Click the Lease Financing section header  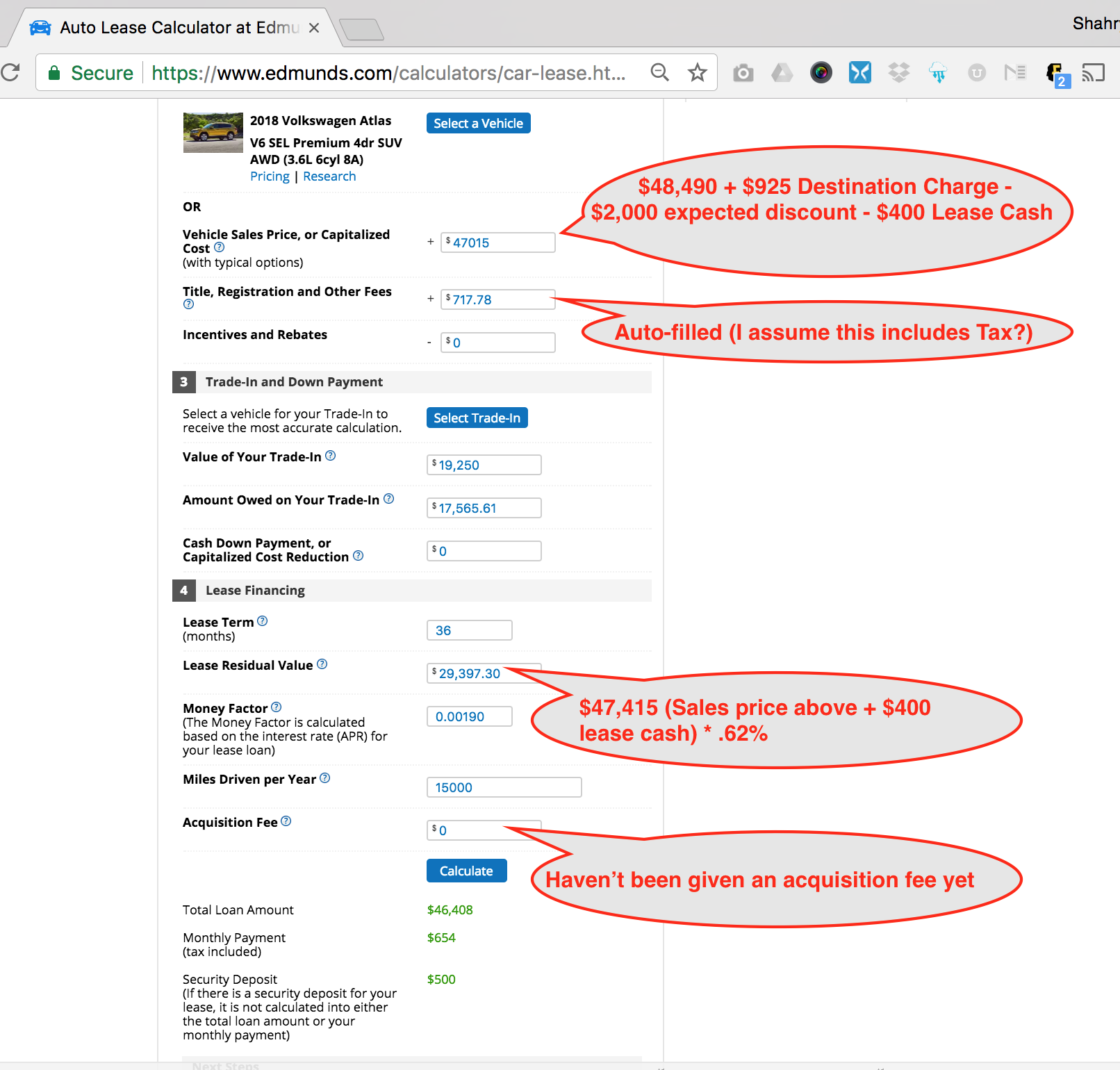412,590
